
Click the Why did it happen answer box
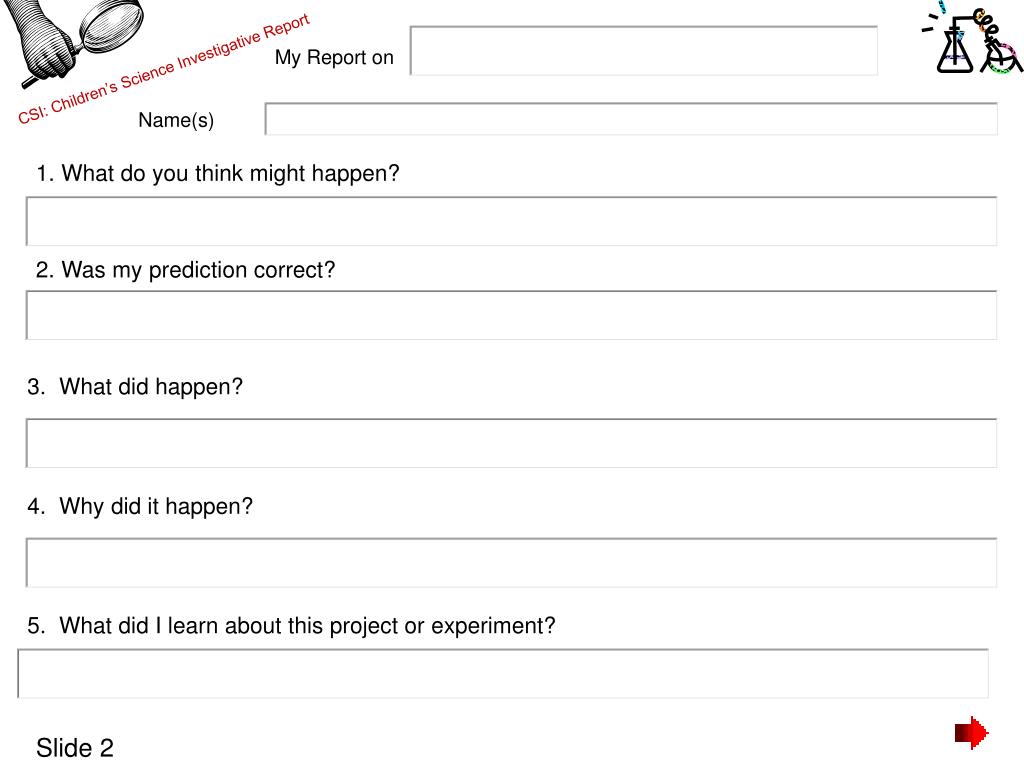tap(511, 562)
